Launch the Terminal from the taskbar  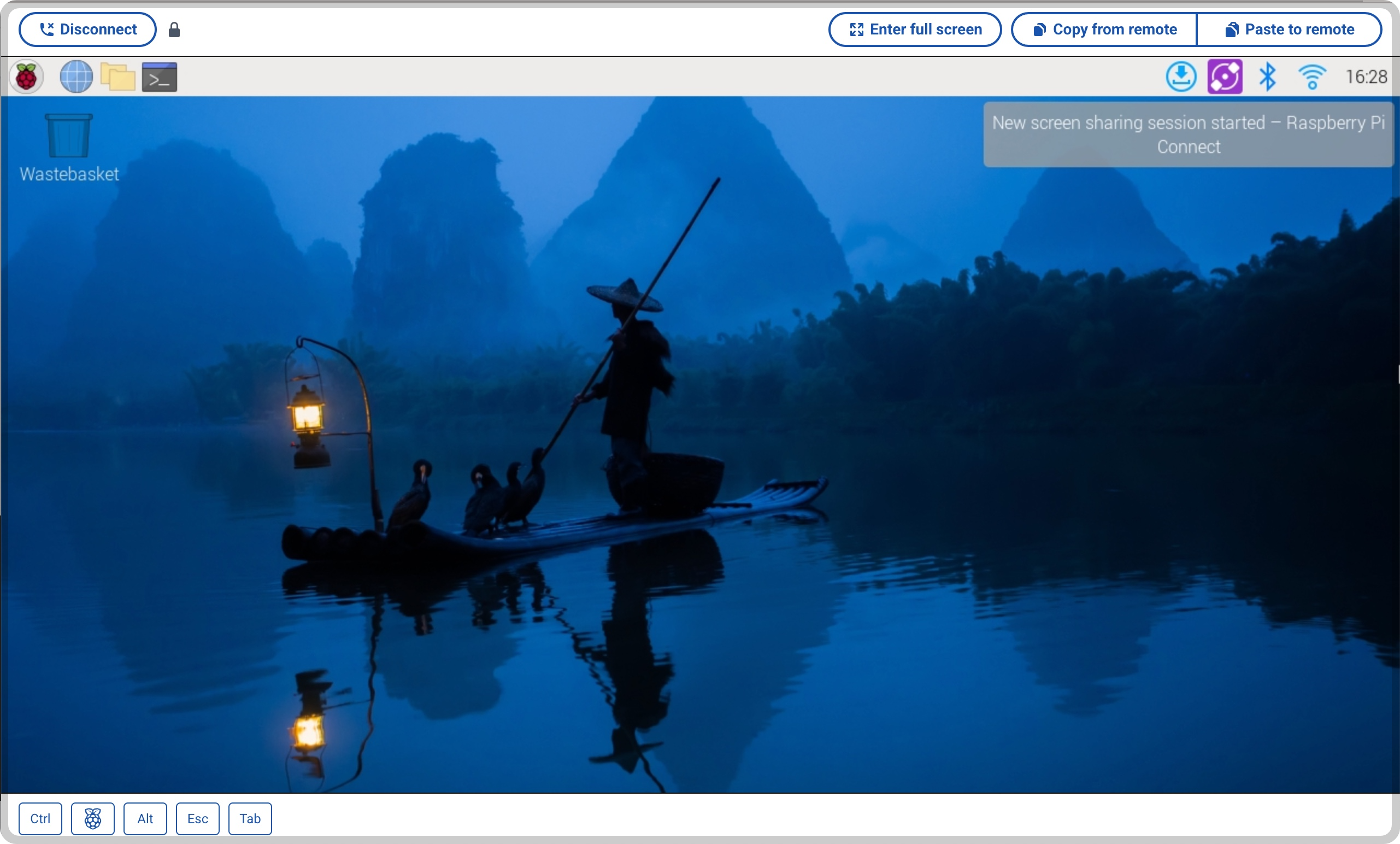click(160, 77)
